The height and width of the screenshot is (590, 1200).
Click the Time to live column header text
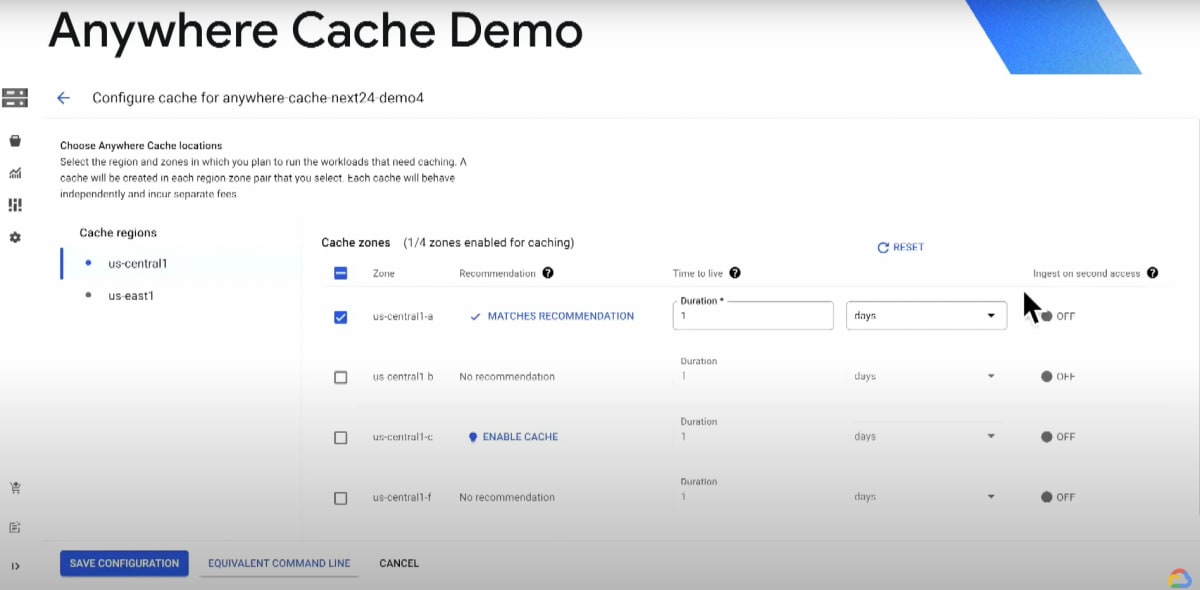click(698, 273)
